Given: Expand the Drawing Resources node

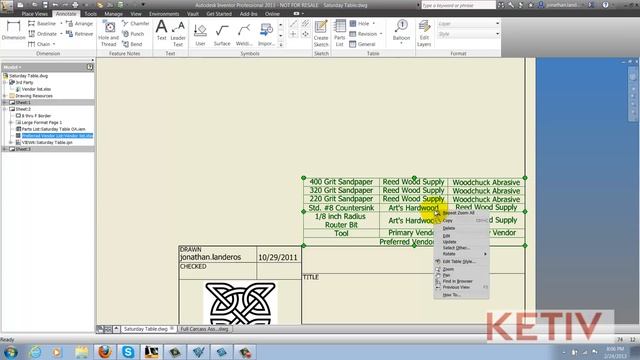Looking at the screenshot, I should [5, 96].
